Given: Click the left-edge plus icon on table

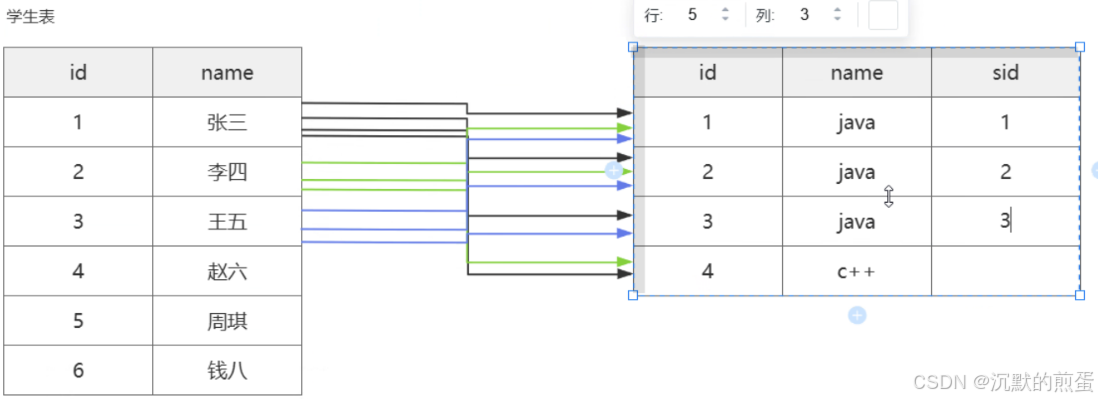Looking at the screenshot, I should [613, 170].
